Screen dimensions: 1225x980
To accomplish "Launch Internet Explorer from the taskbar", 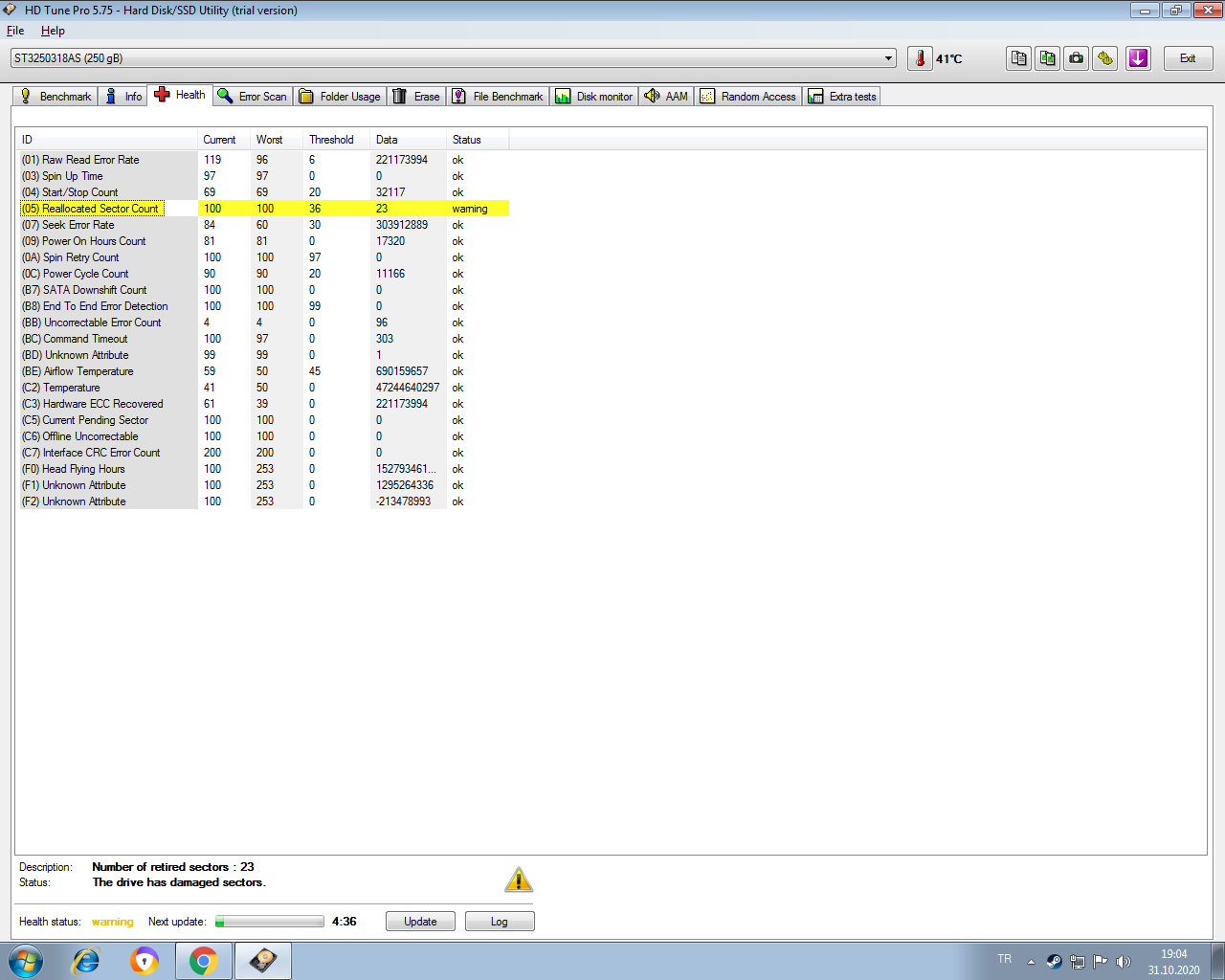I will coord(86,961).
